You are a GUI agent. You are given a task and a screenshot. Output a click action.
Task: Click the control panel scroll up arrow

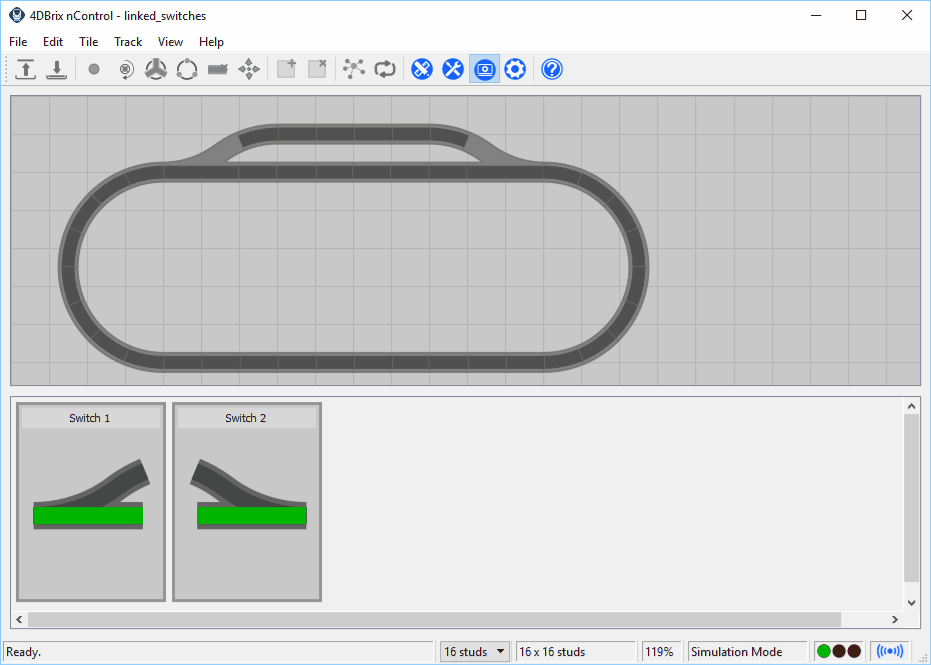point(911,407)
